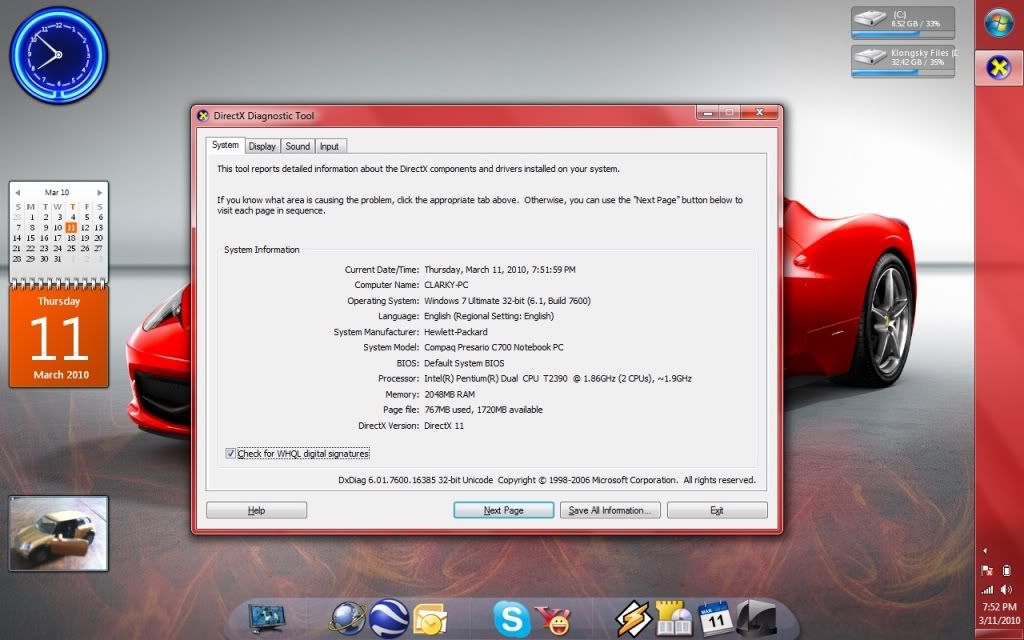This screenshot has height=640, width=1024.
Task: Click the "DxDiag 6.01.7600.16385" copyright line
Action: 547,480
